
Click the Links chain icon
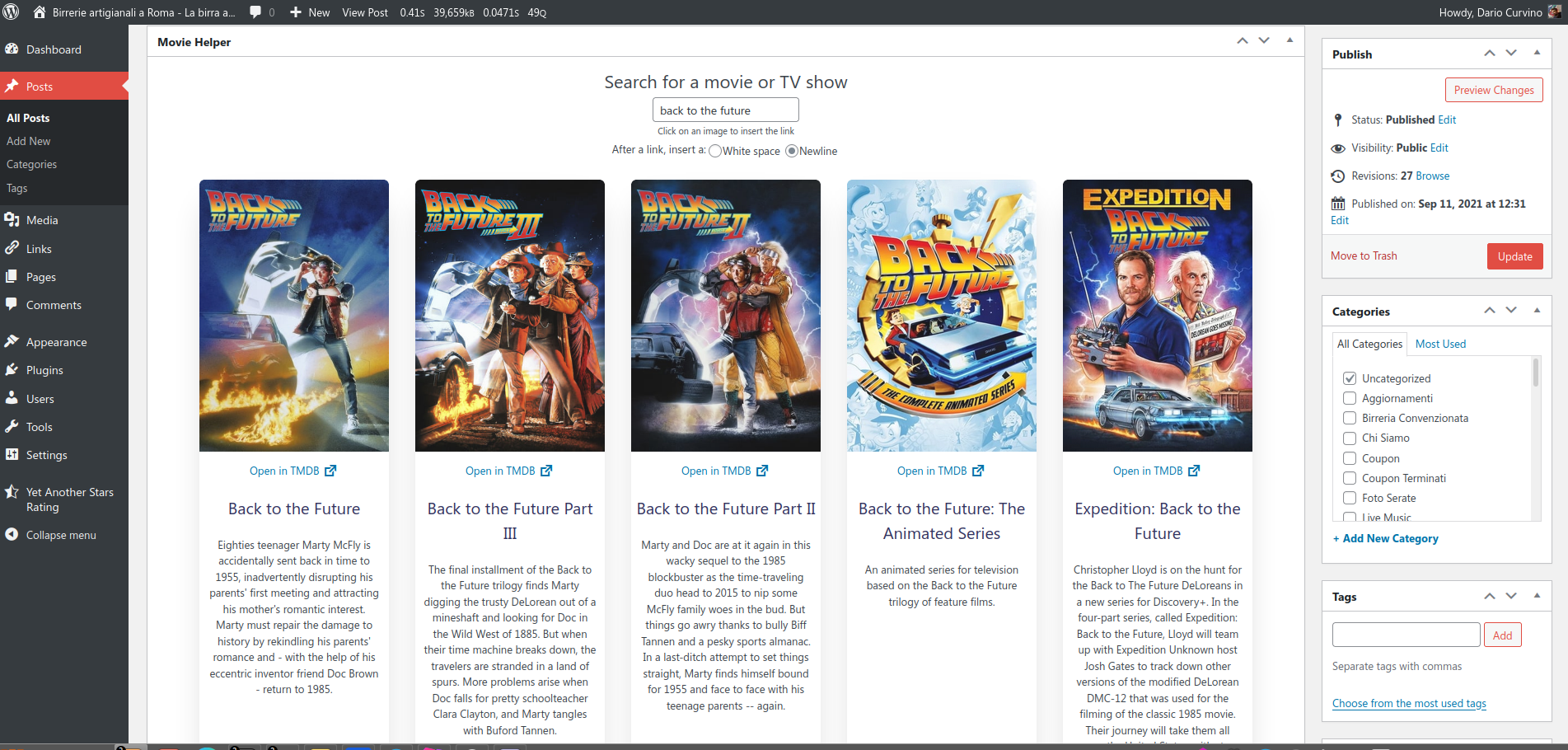pyautogui.click(x=12, y=249)
